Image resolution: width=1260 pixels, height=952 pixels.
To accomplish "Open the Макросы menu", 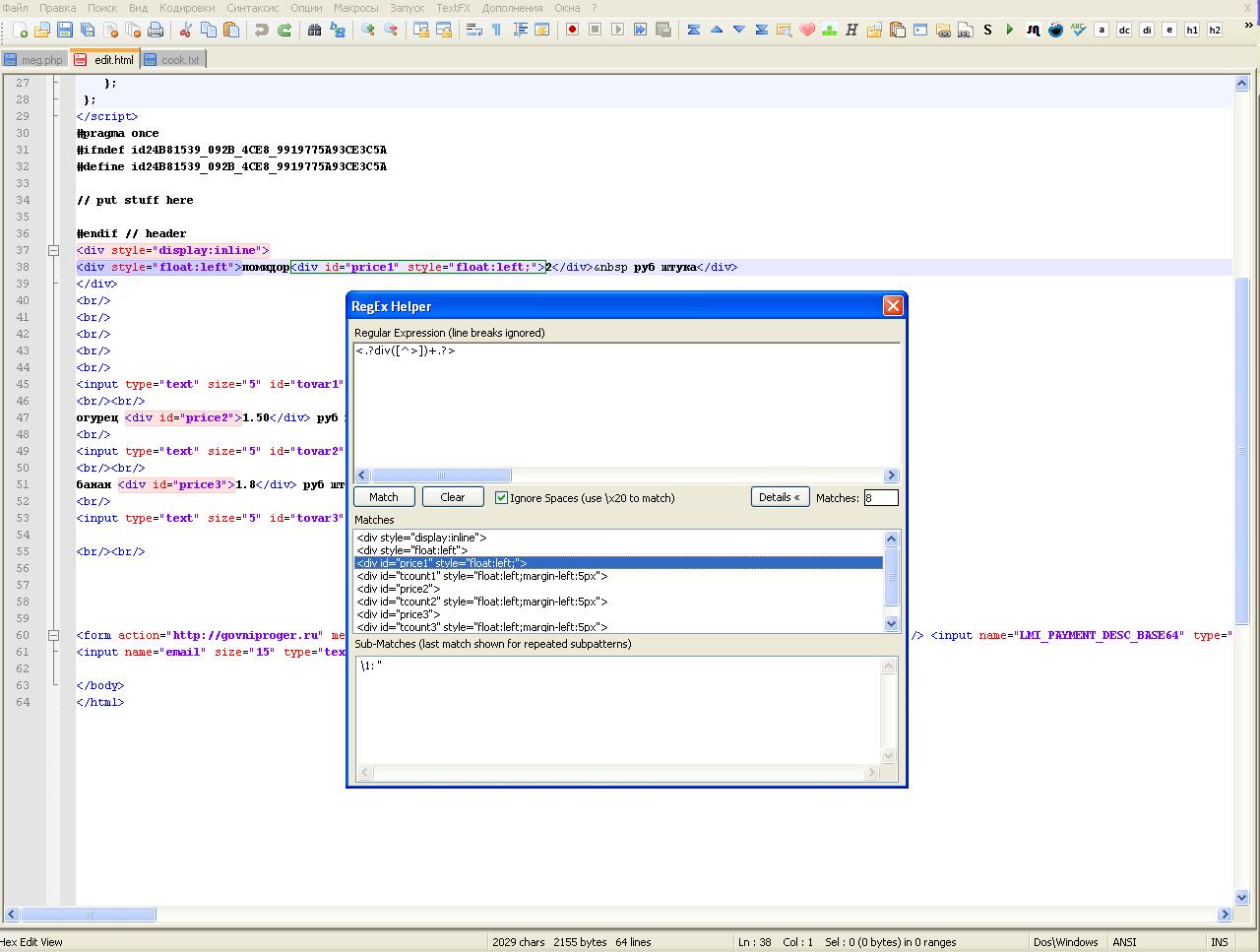I will coord(355,8).
